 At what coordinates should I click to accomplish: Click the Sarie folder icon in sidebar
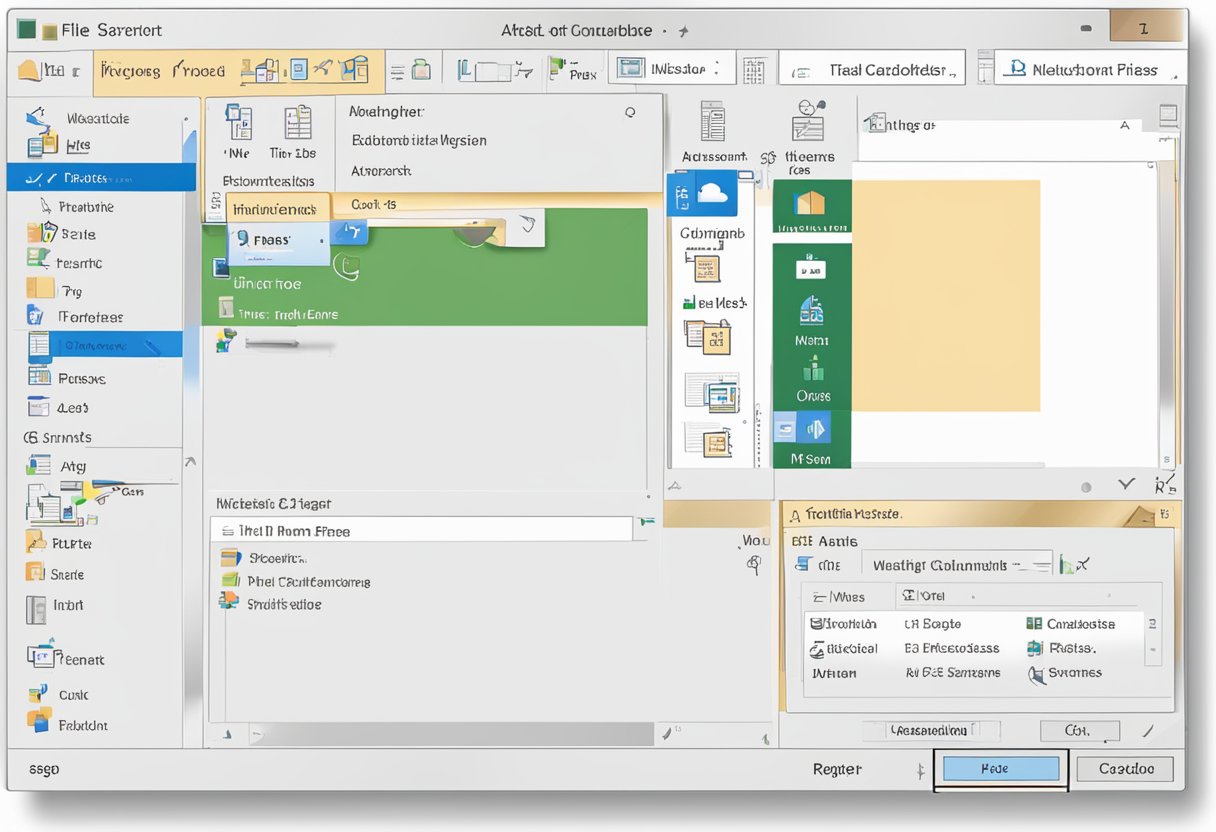click(x=42, y=234)
